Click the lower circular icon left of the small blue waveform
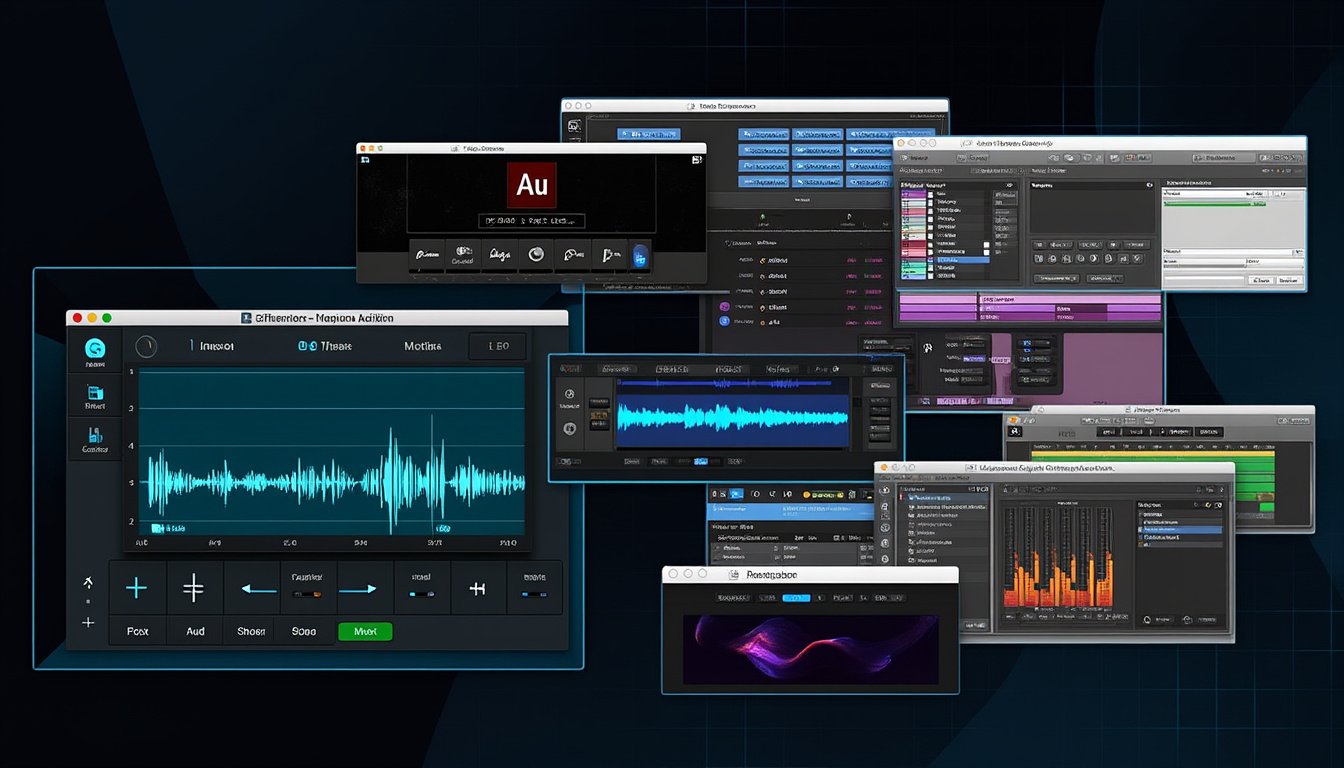The height and width of the screenshot is (768, 1344). 569,429
